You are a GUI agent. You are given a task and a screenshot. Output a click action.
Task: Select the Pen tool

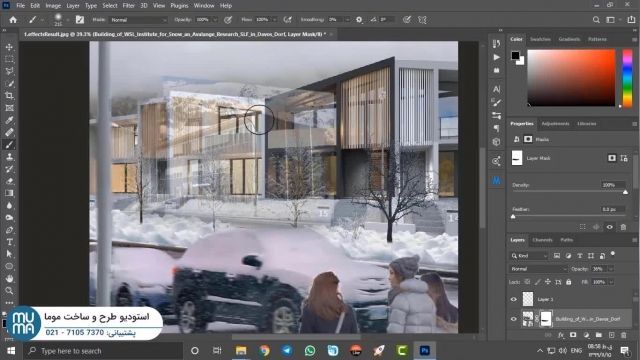(x=9, y=230)
